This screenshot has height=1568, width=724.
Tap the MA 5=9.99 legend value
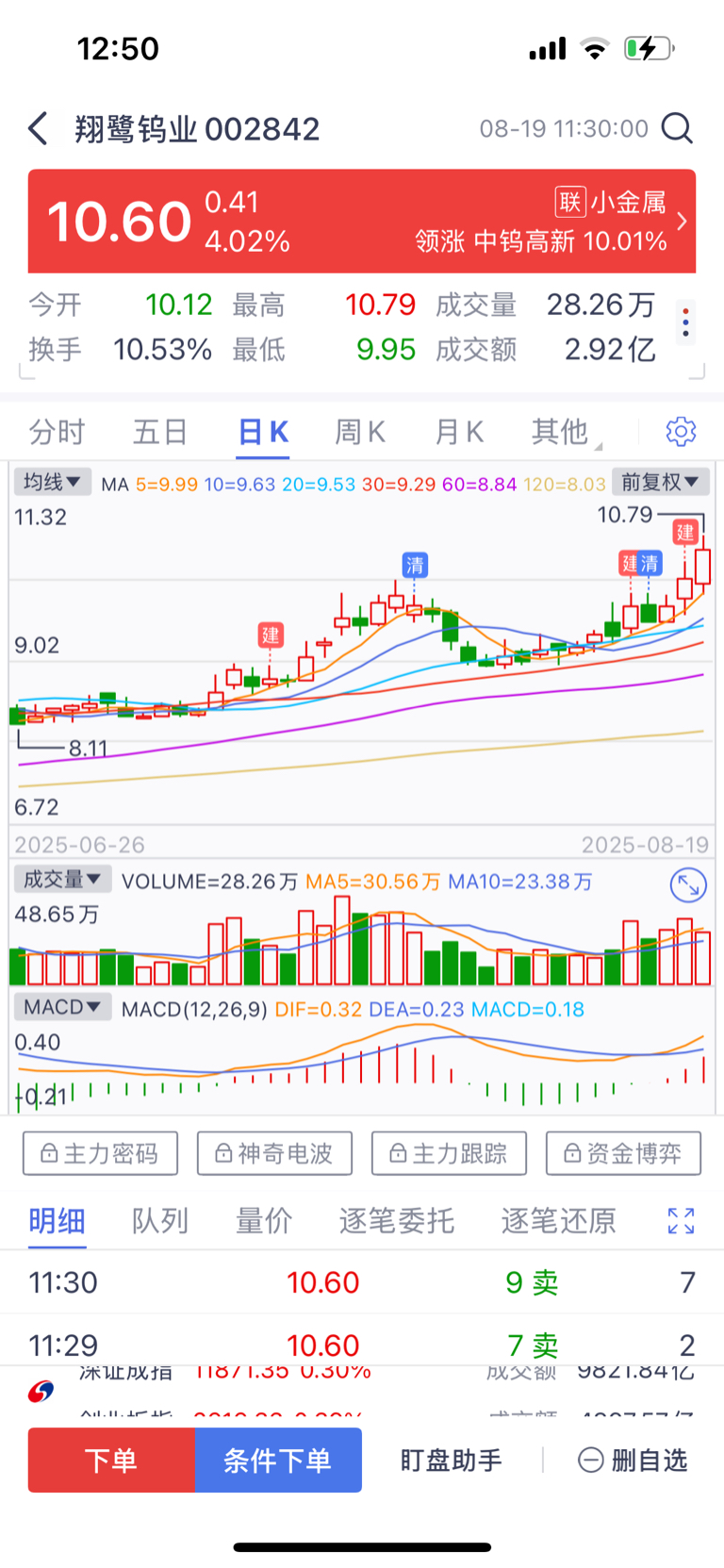click(167, 485)
